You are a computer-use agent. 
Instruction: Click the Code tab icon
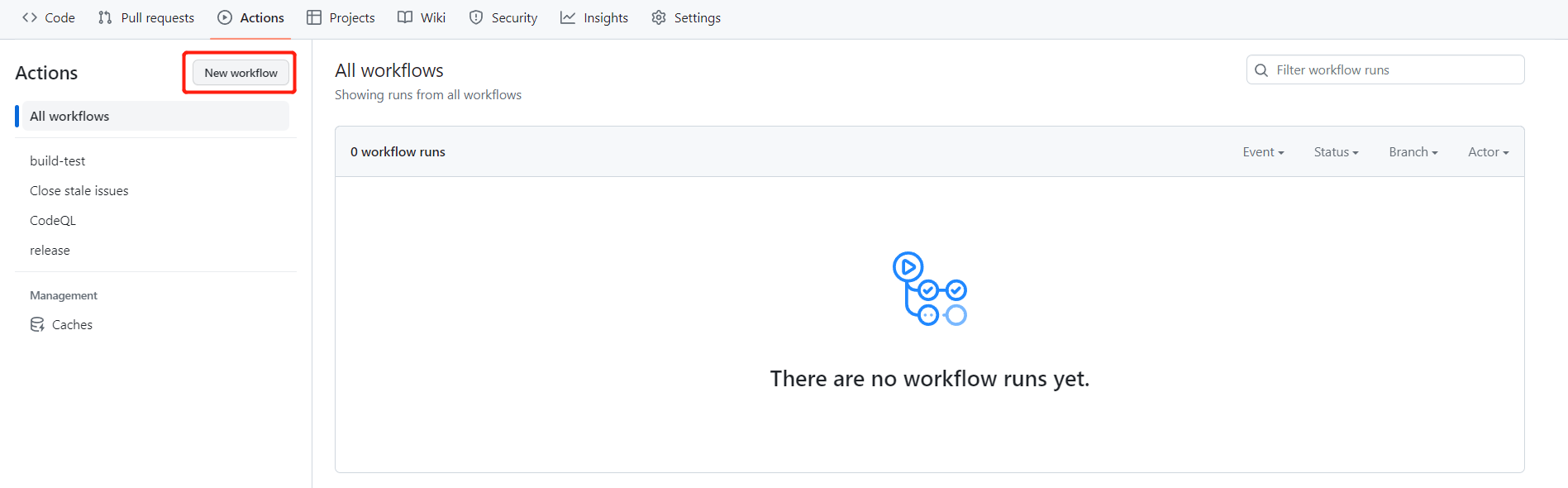30,17
